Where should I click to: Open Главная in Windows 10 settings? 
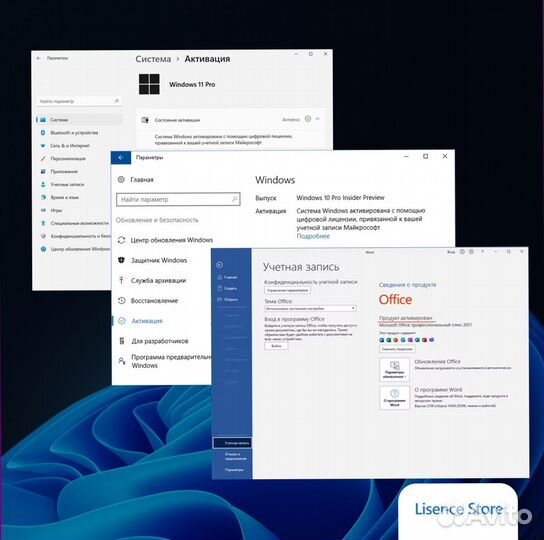[x=136, y=179]
